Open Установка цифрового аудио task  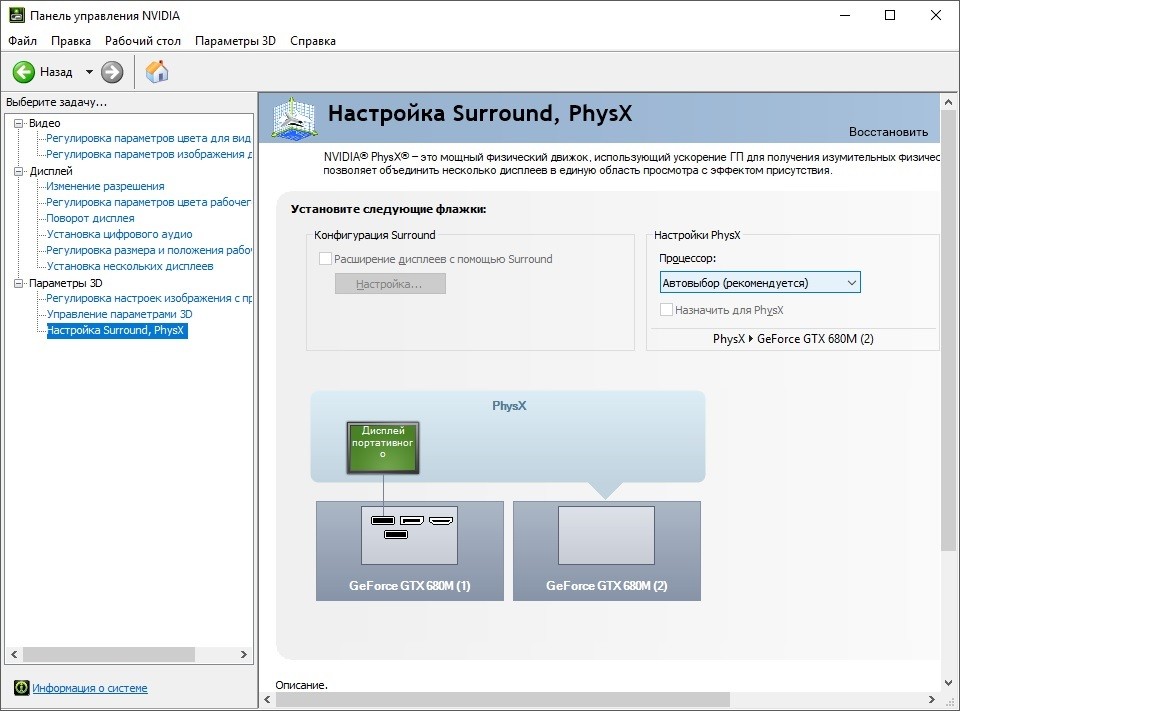tap(119, 234)
